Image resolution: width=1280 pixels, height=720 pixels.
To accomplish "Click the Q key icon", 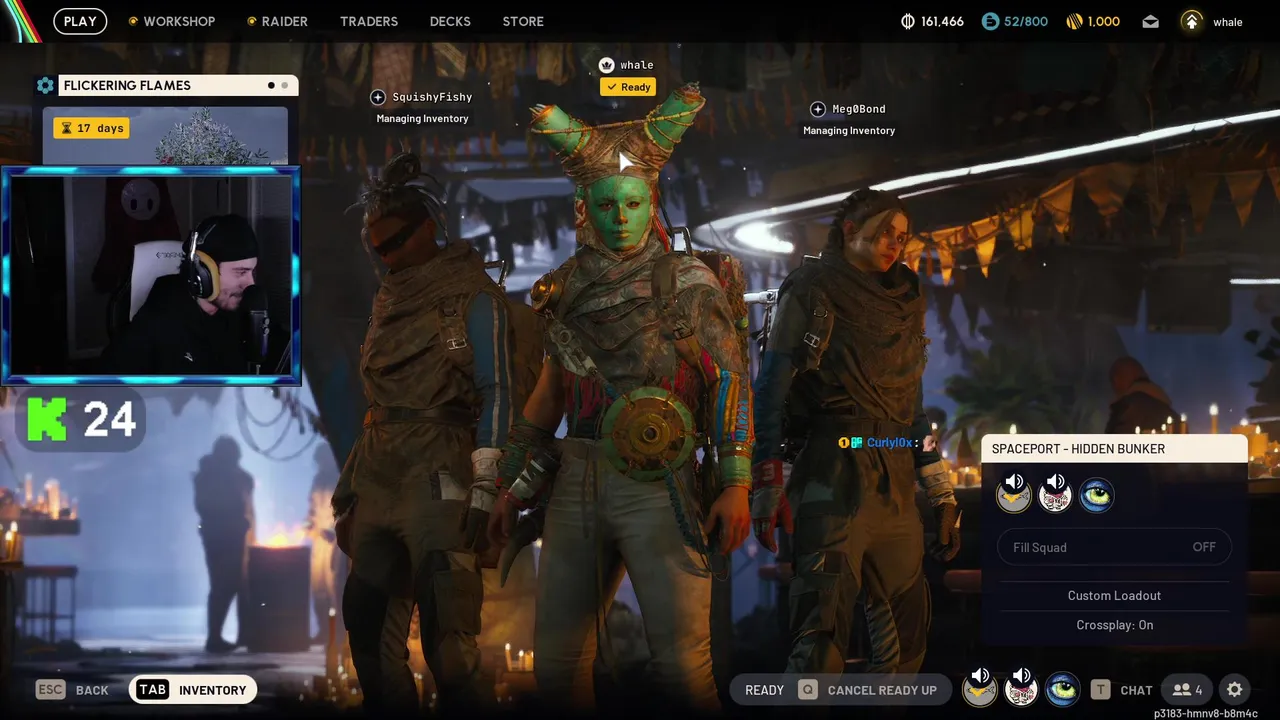I will (807, 690).
